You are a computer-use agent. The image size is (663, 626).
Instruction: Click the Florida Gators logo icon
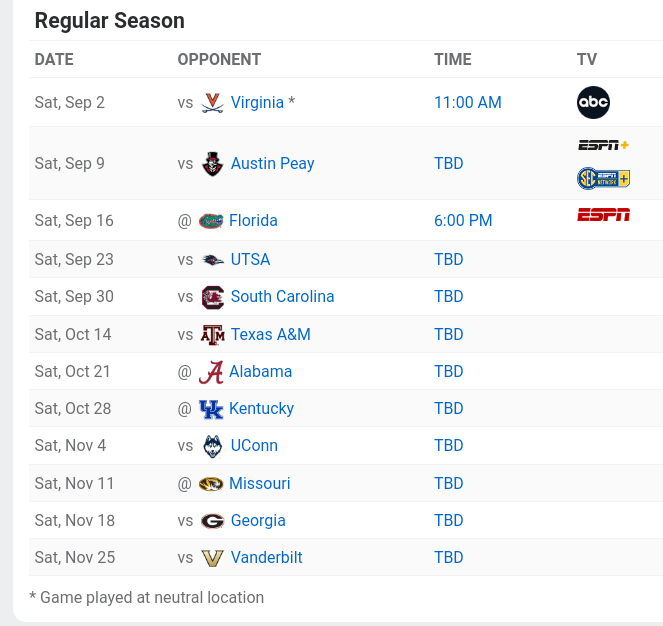click(210, 220)
